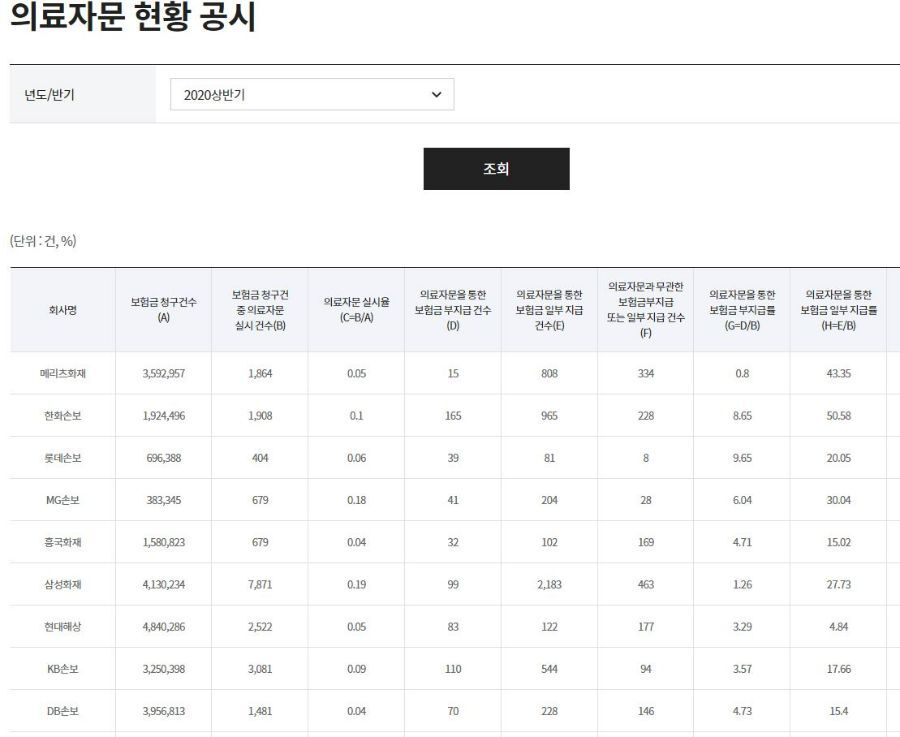The width and height of the screenshot is (900, 737).
Task: Click the value 7,871 in 삼성화재 row
Action: click(x=260, y=584)
